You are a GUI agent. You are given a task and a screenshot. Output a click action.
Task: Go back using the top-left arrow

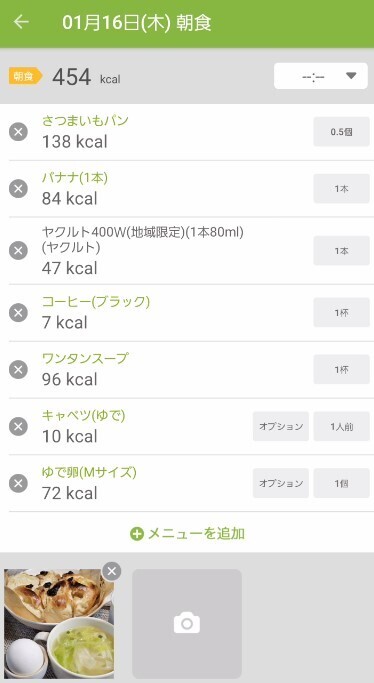click(x=21, y=22)
